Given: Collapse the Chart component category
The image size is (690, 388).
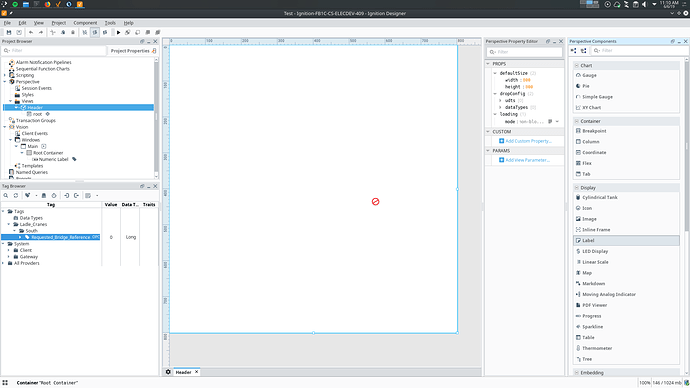Looking at the screenshot, I should [576, 66].
